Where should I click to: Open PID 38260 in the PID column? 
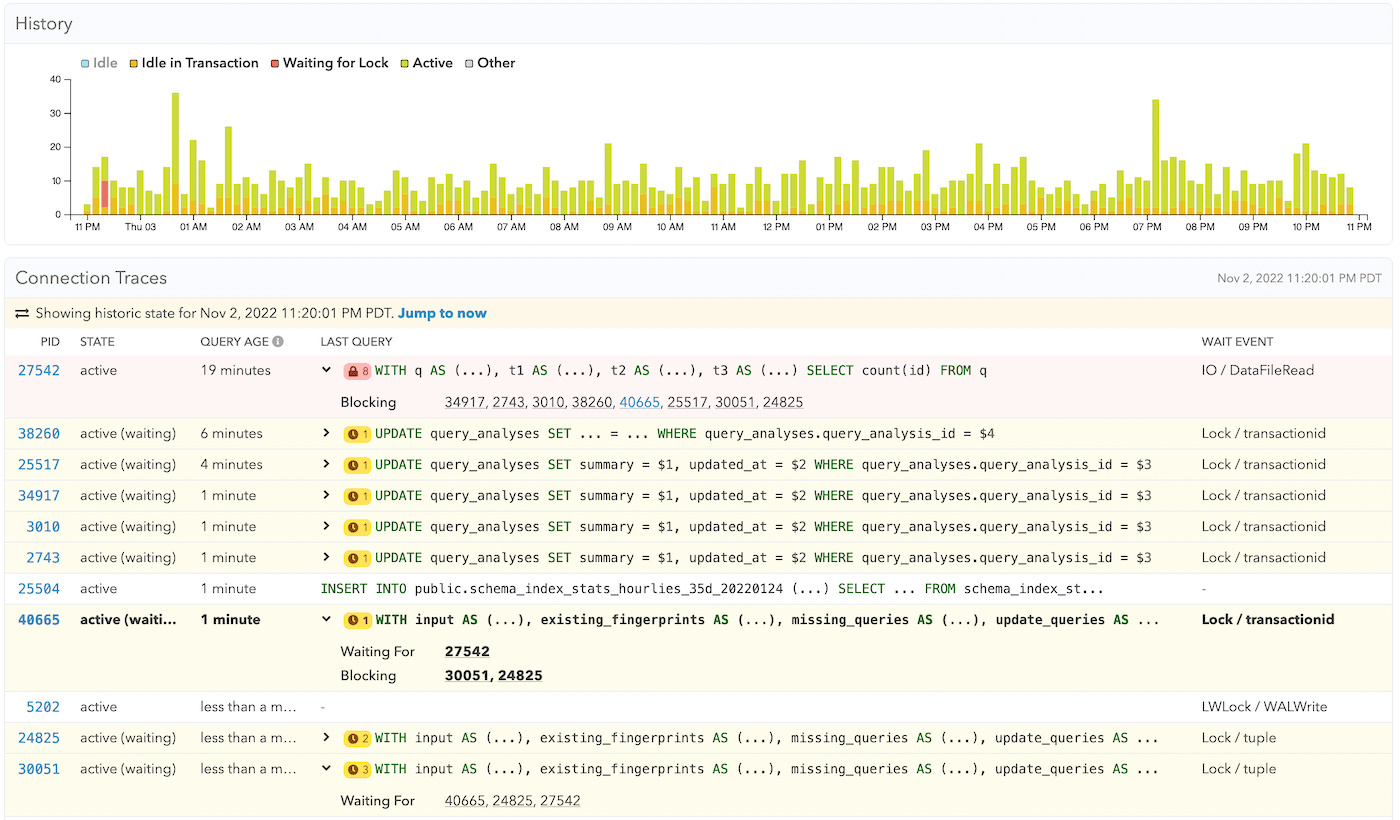tap(39, 434)
